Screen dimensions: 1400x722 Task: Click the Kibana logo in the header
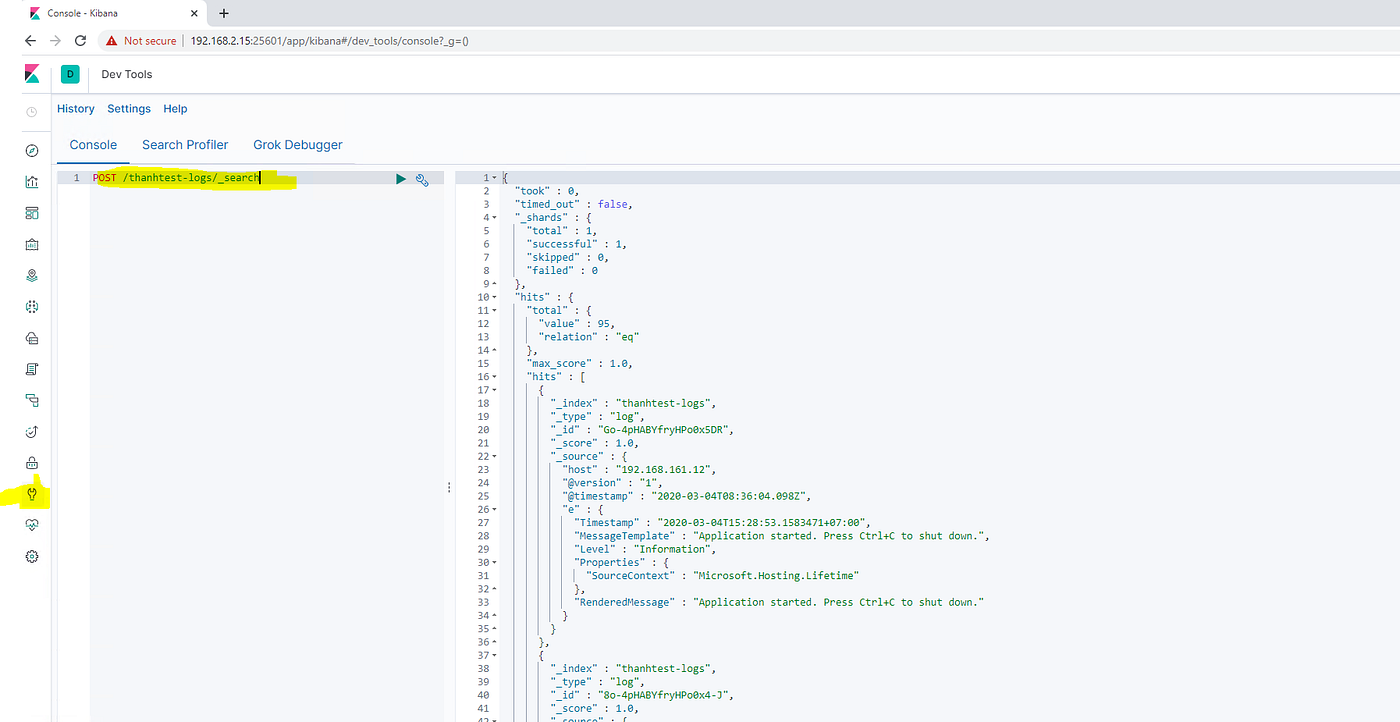(31, 74)
